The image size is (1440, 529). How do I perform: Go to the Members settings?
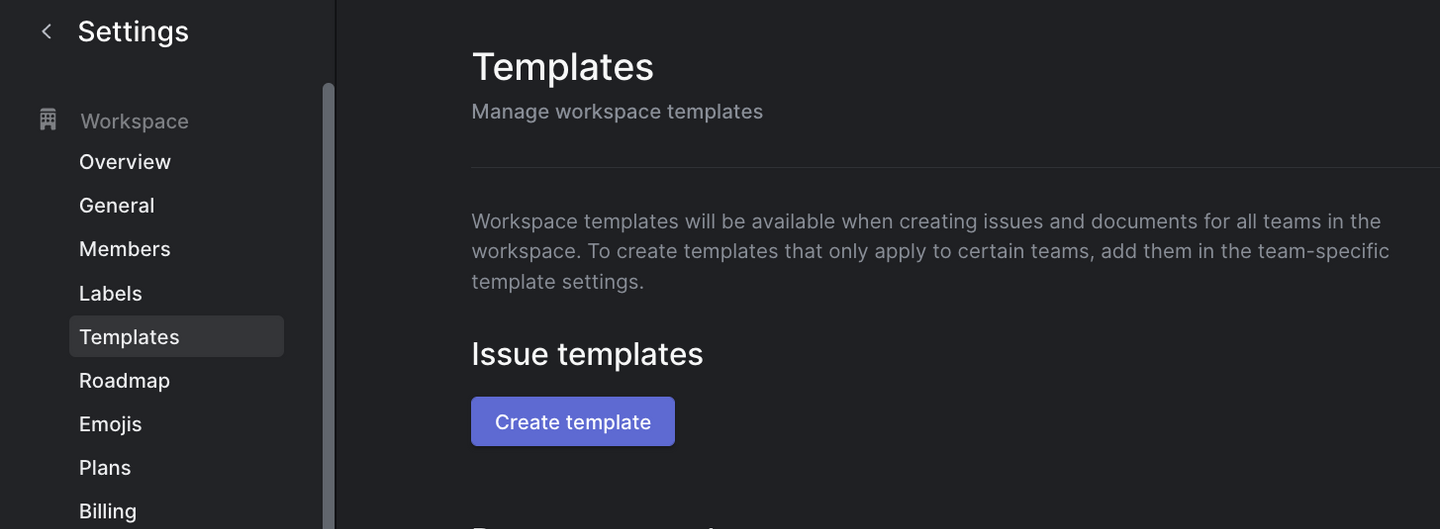pos(125,249)
